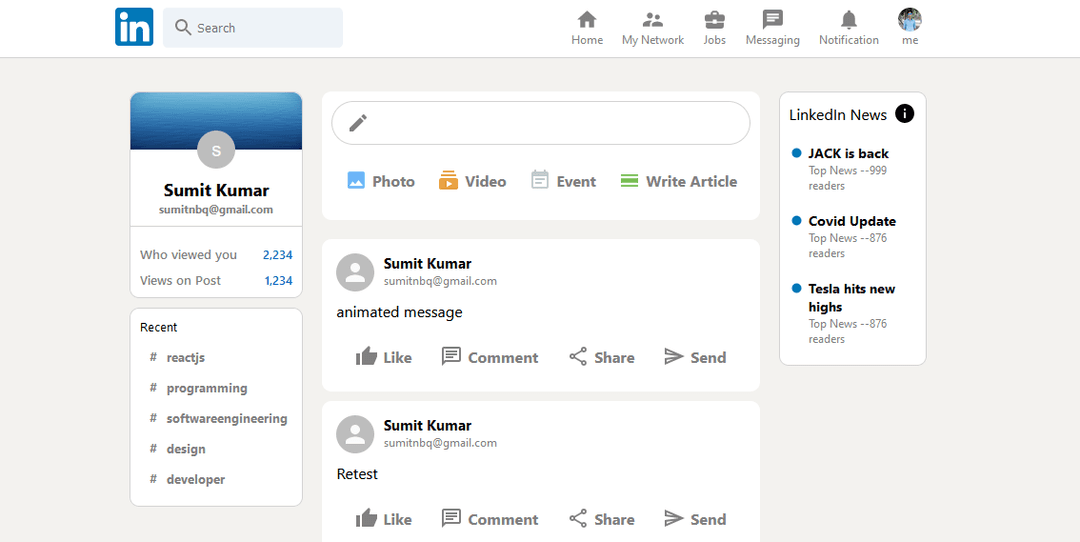1080x542 pixels.
Task: Click the 'Recent' heading
Action: click(x=158, y=327)
